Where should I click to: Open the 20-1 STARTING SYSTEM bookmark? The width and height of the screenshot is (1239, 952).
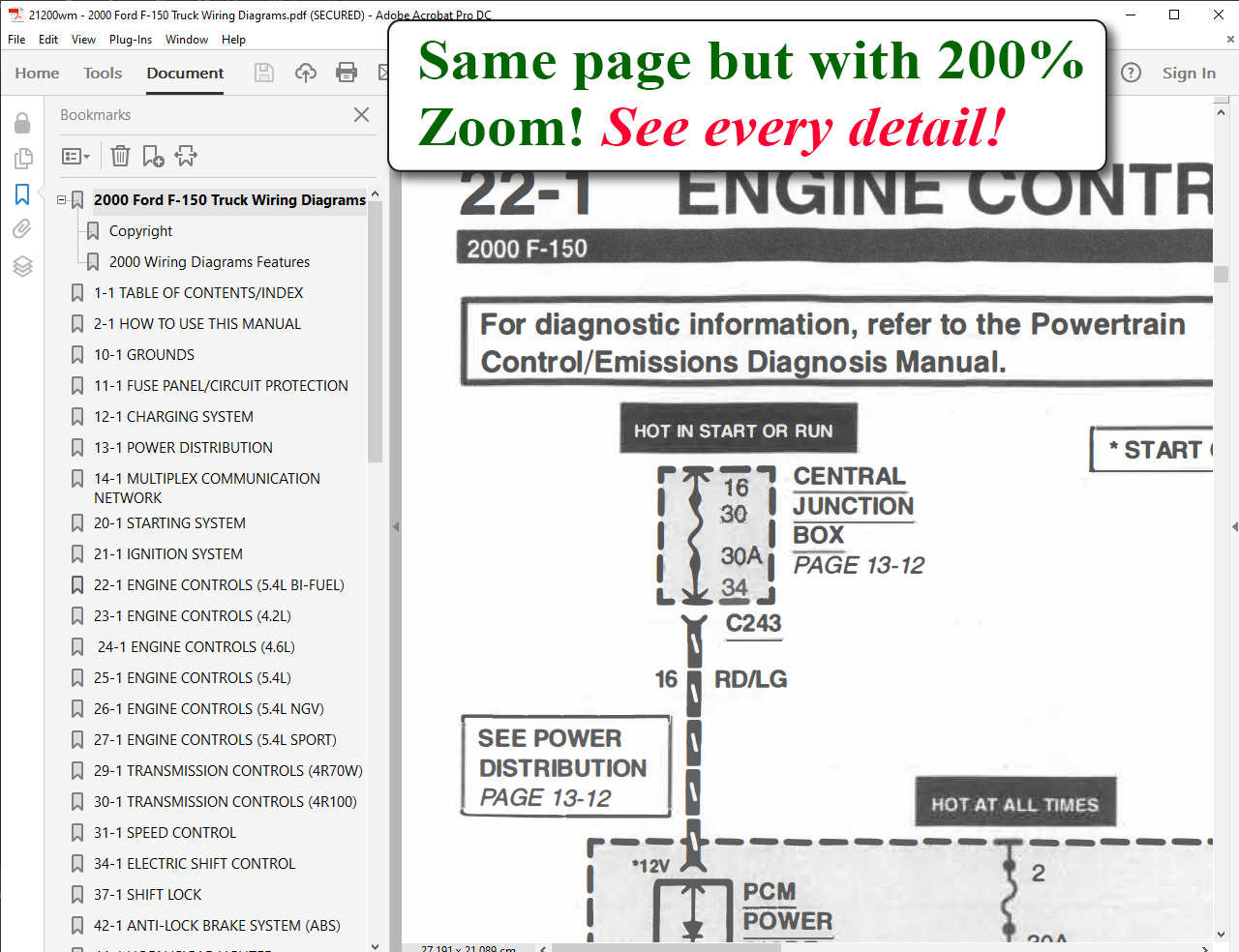[169, 523]
